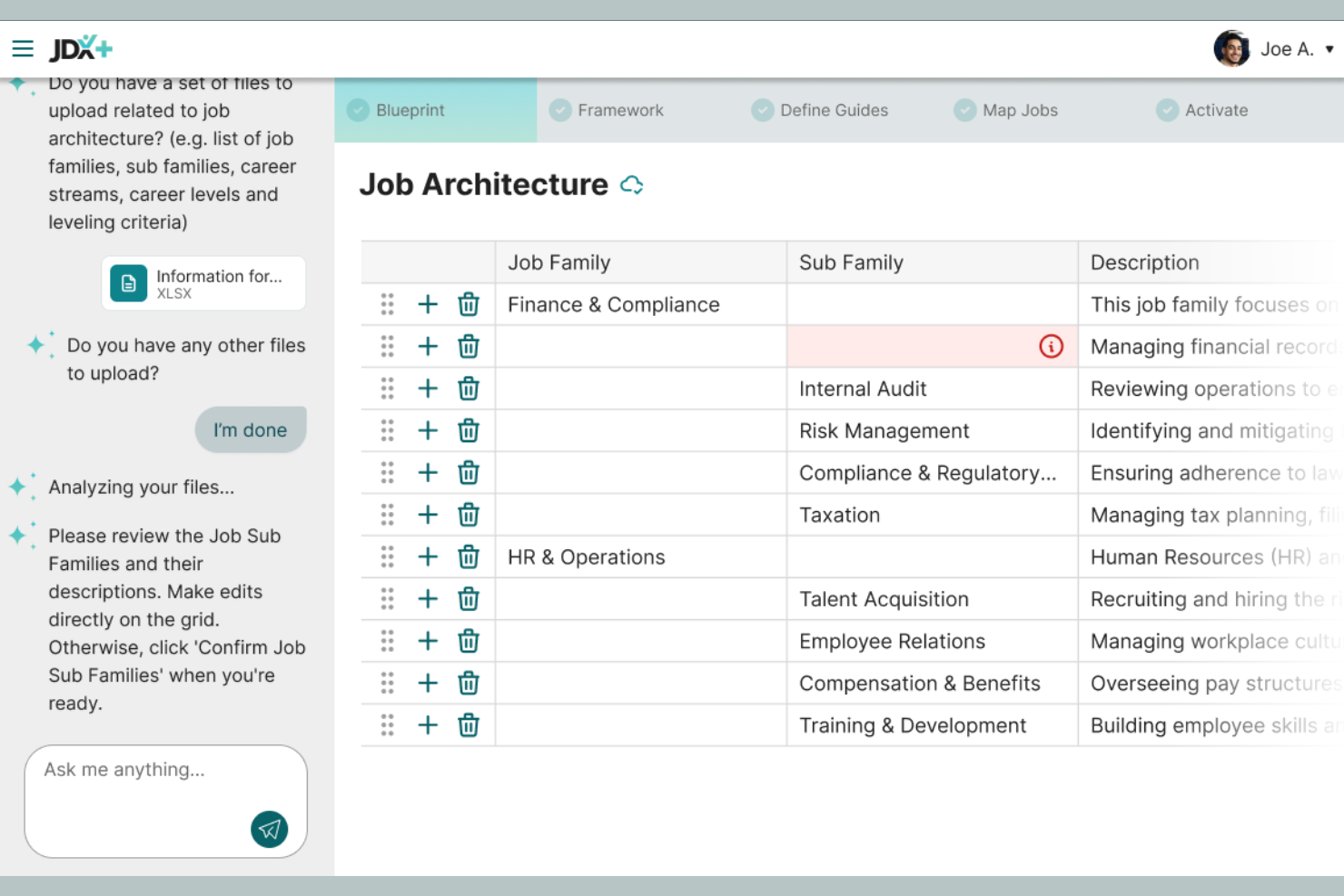The width and height of the screenshot is (1344, 896).
Task: Go to the Define Guides step
Action: (x=820, y=110)
